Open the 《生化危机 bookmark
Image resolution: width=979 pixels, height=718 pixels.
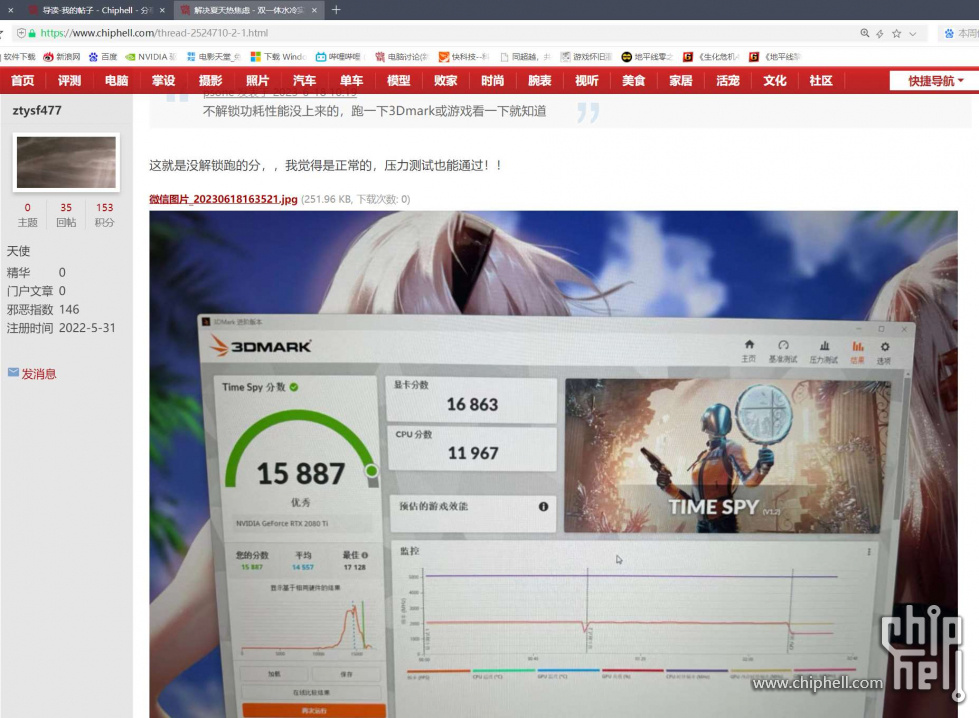[x=712, y=57]
